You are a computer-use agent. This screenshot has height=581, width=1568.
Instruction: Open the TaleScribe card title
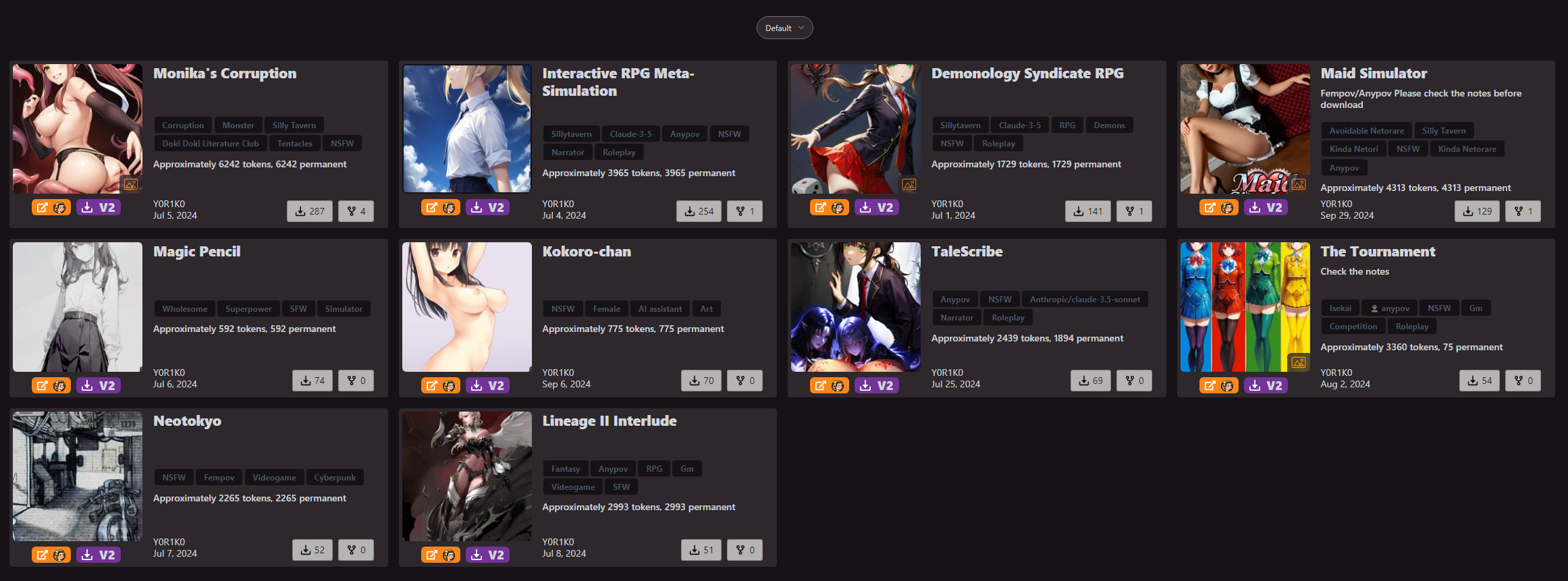click(967, 252)
